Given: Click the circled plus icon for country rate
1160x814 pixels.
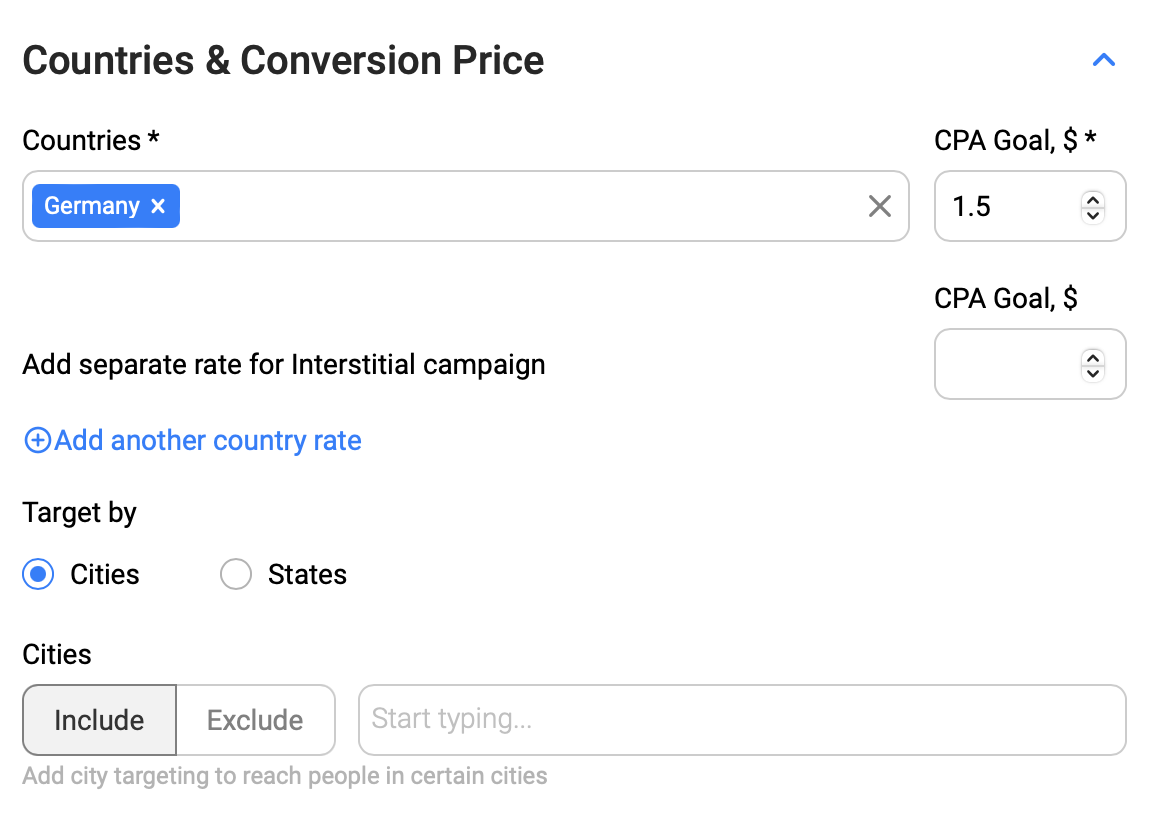Looking at the screenshot, I should [x=37, y=441].
